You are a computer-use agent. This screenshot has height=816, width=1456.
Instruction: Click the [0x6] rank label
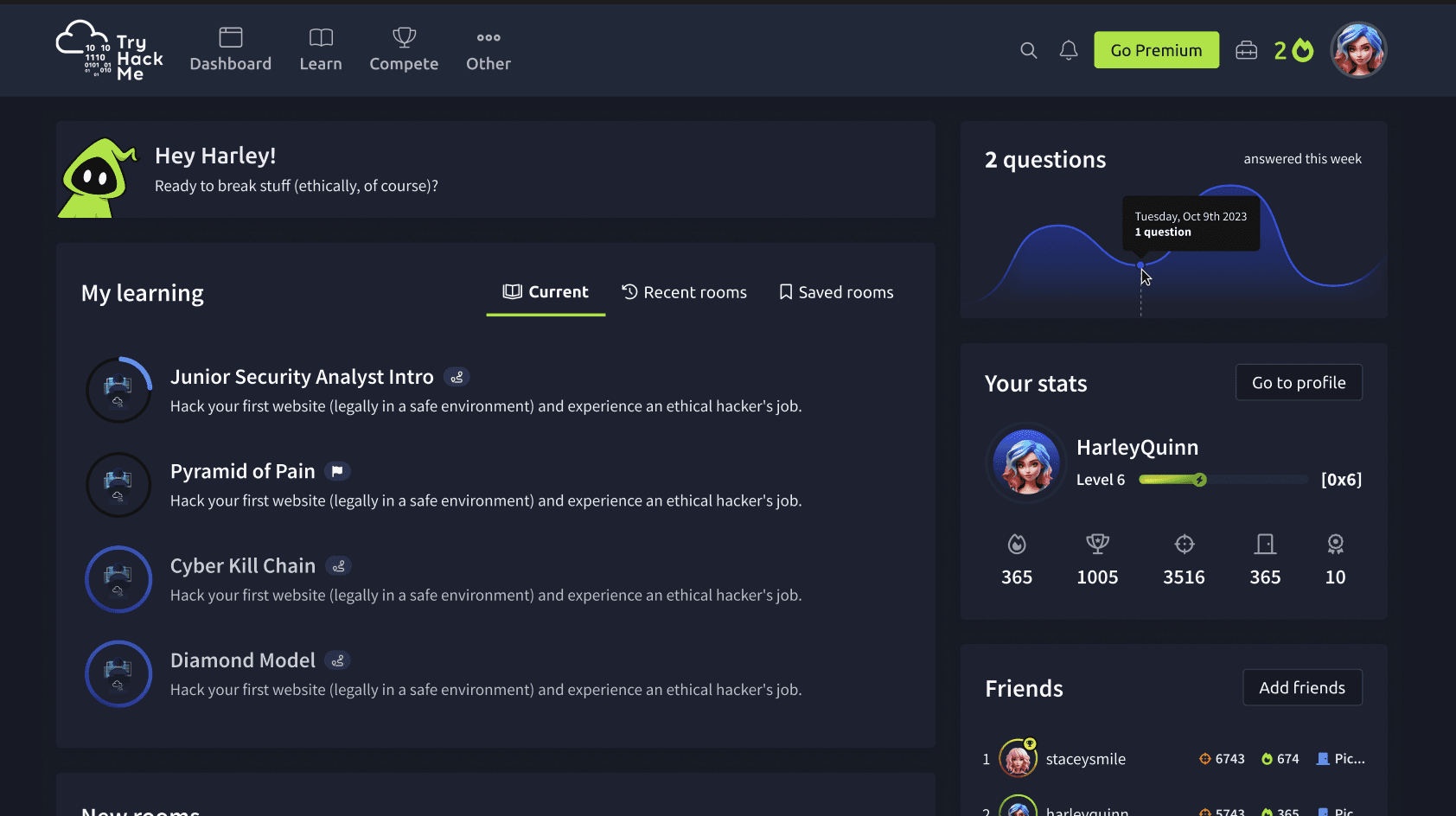1342,480
